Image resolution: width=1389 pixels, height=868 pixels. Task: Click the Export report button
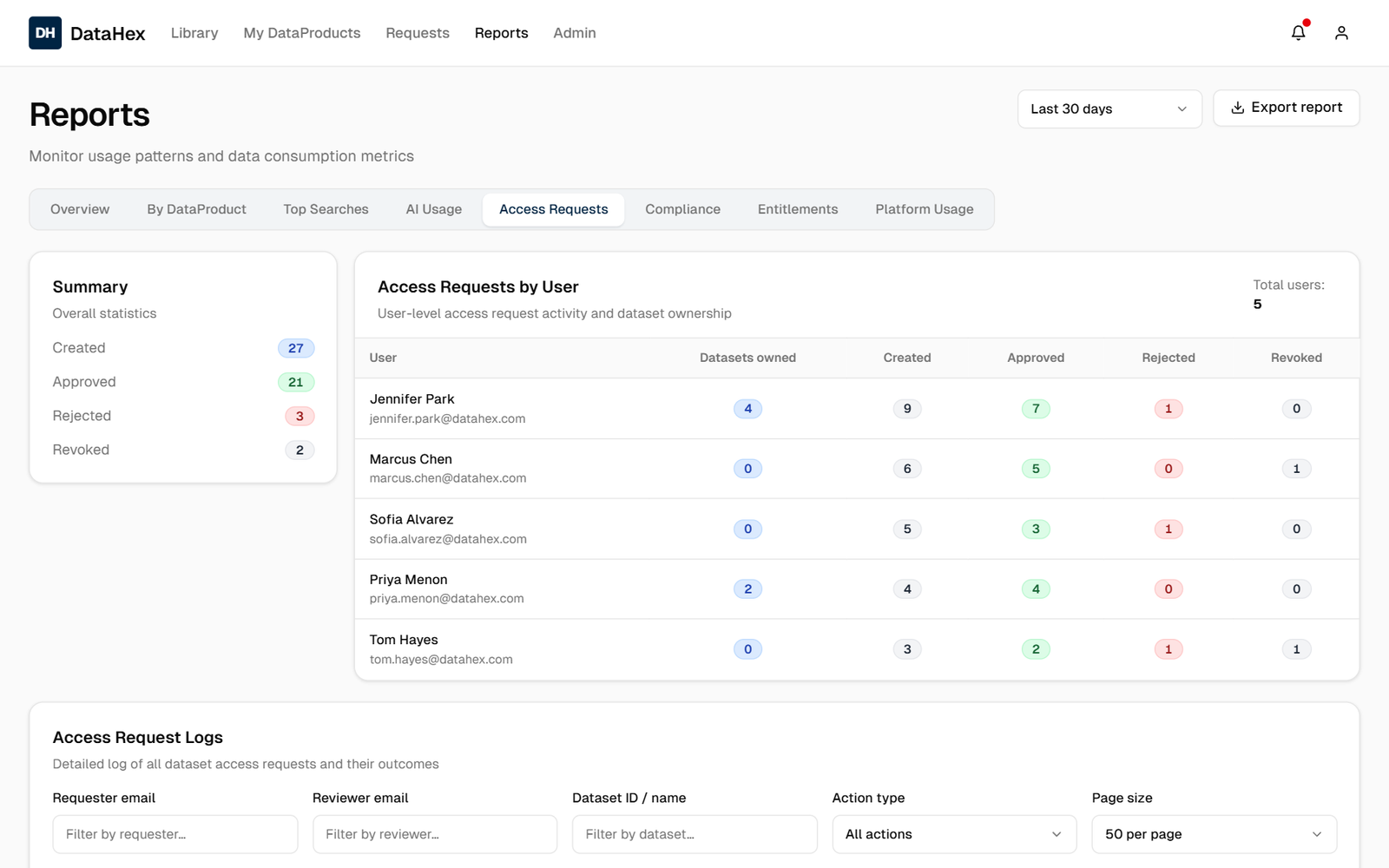point(1286,108)
